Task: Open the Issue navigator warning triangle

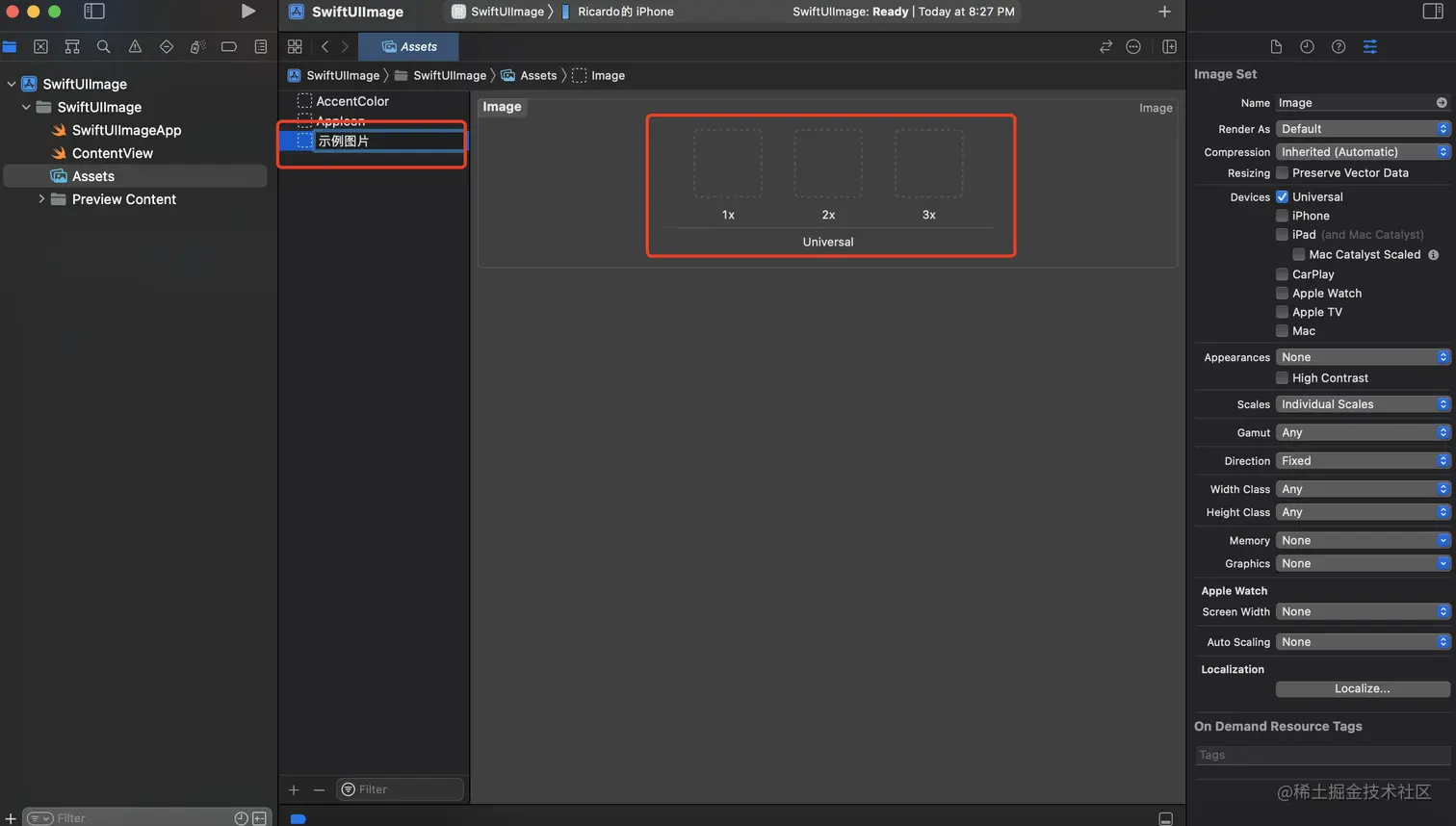Action: (x=135, y=46)
